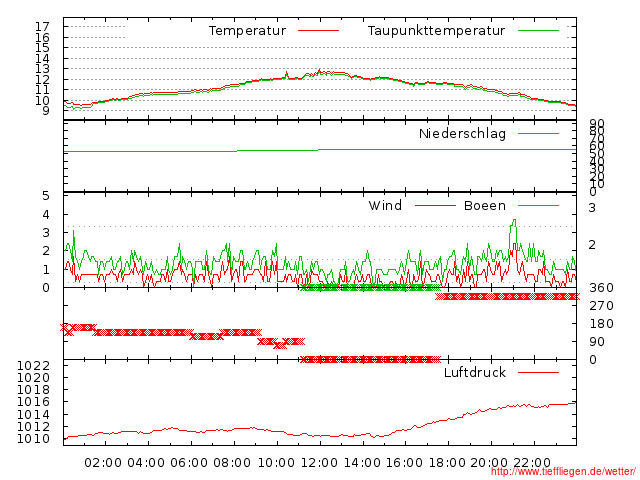Click the "22:00" time axis label
Screen dimensions: 640x480
[532, 463]
